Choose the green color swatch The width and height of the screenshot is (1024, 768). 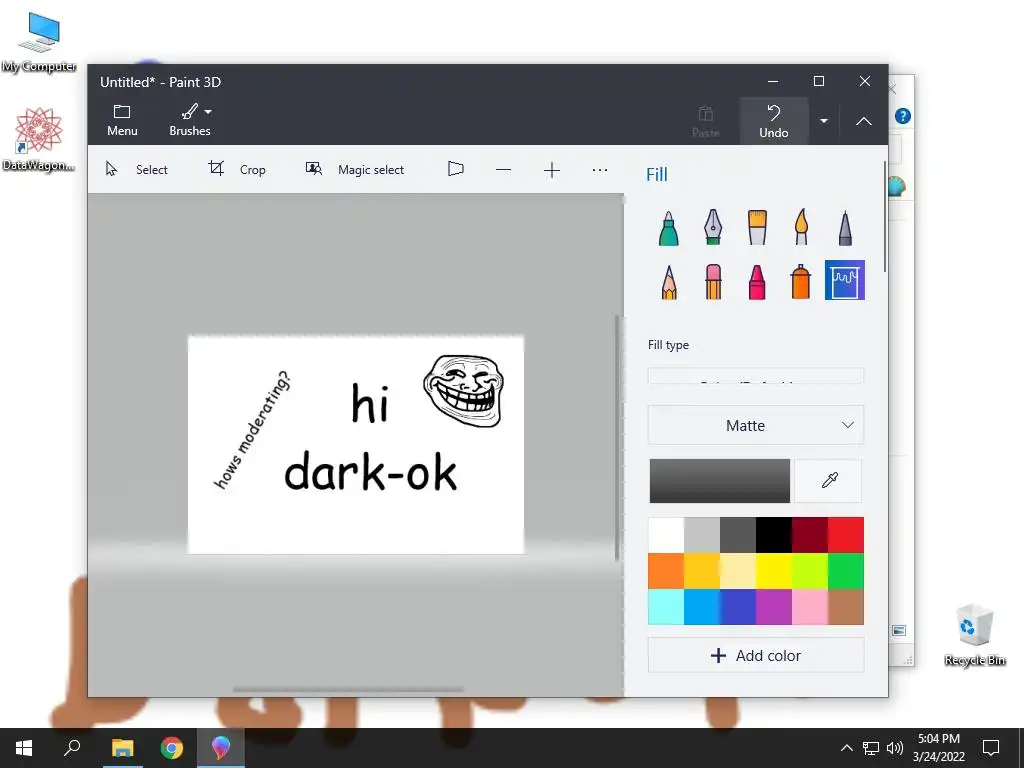(x=846, y=571)
